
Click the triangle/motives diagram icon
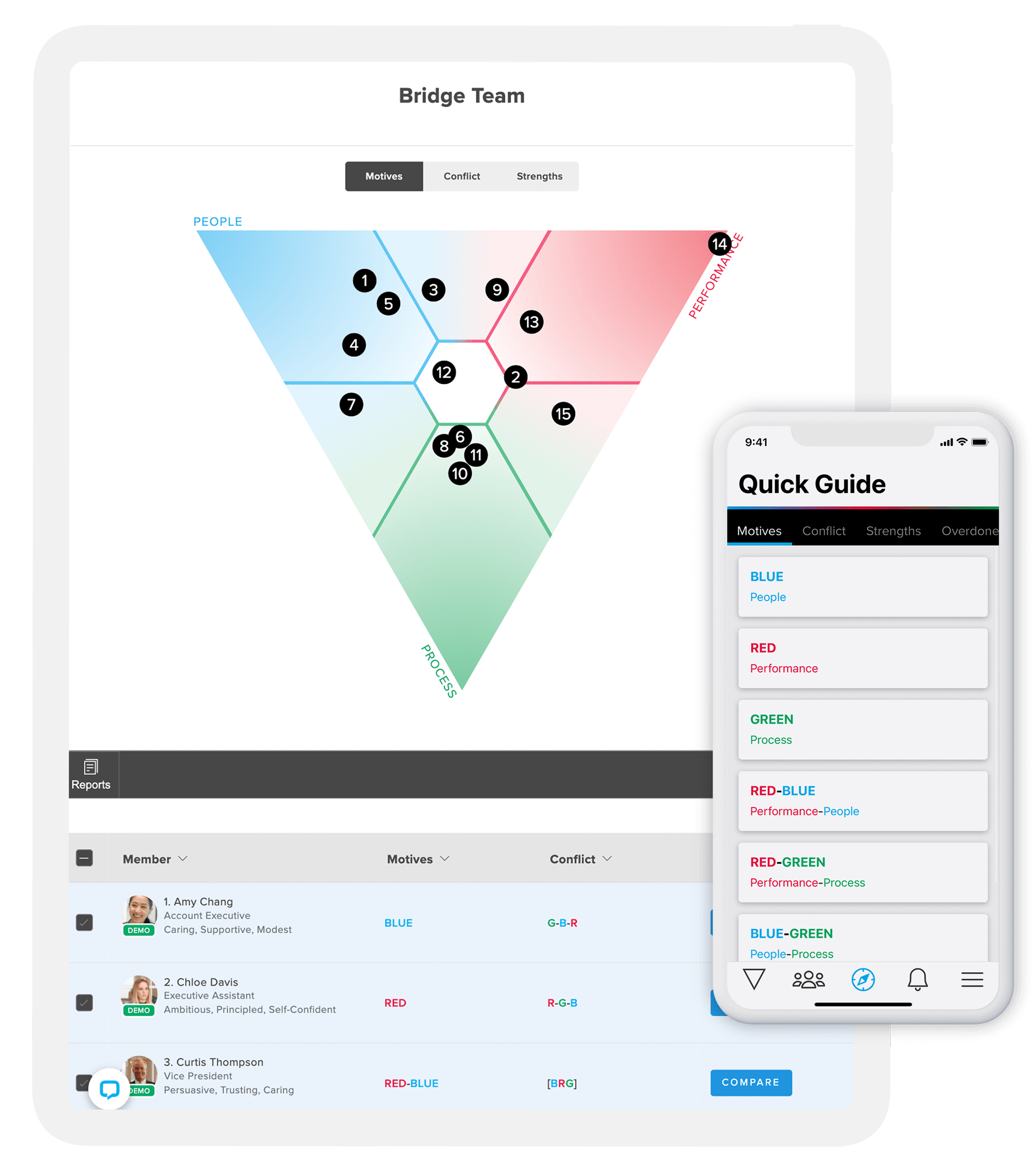(753, 981)
